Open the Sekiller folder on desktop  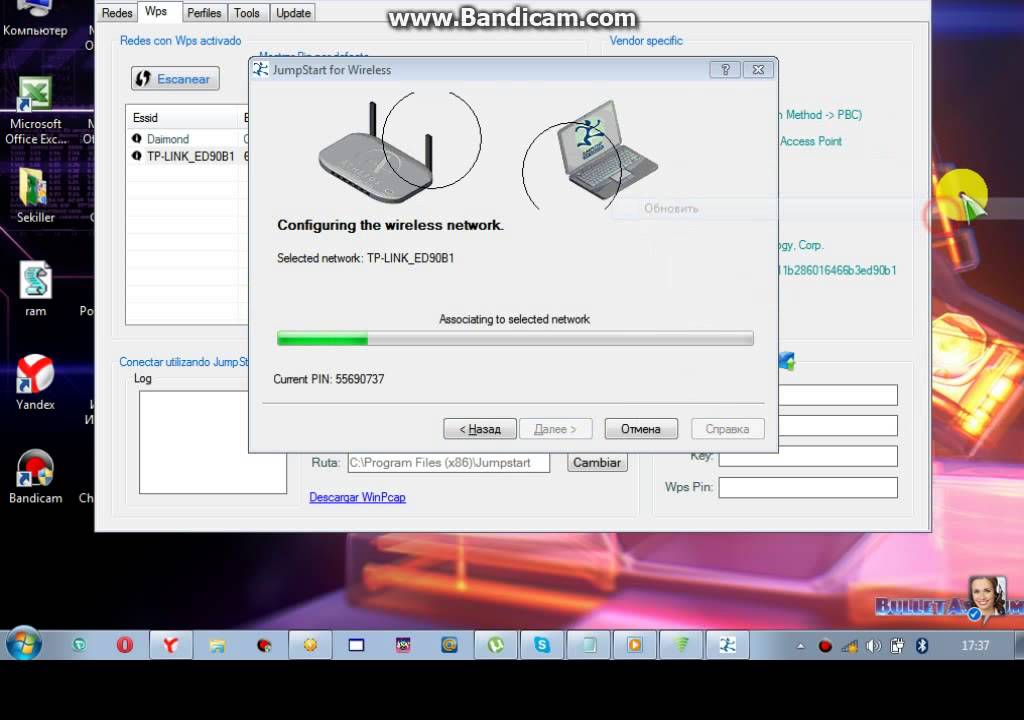pyautogui.click(x=35, y=195)
